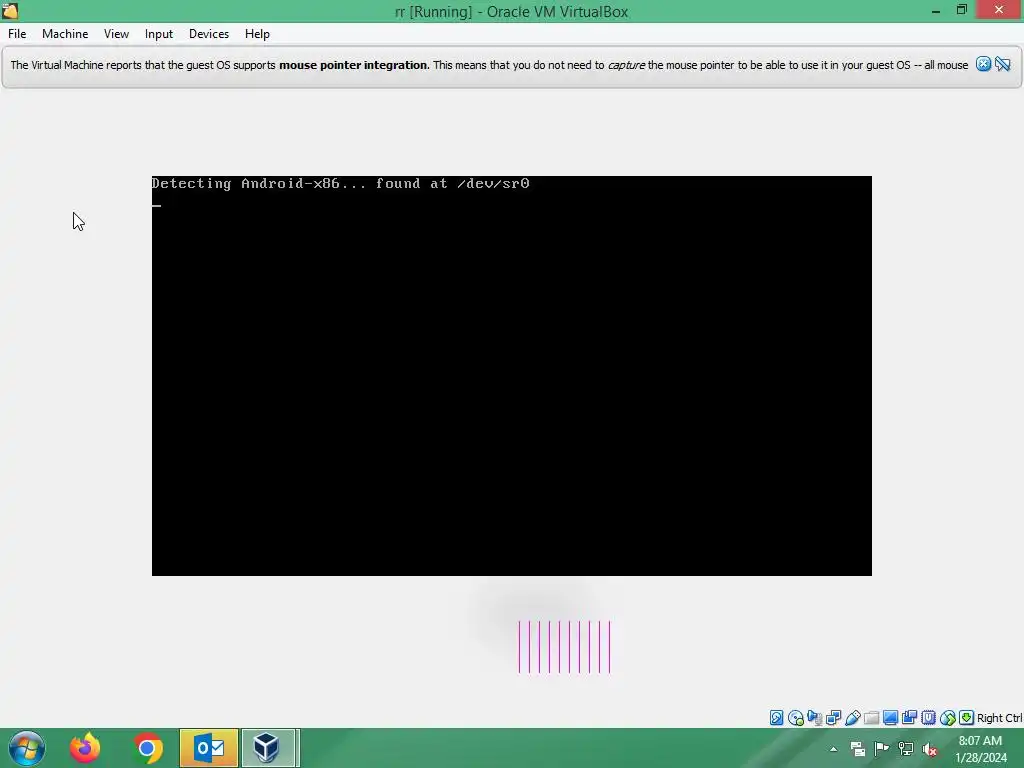Click the recording status indicator
The height and width of the screenshot is (768, 1024).
pos(909,718)
